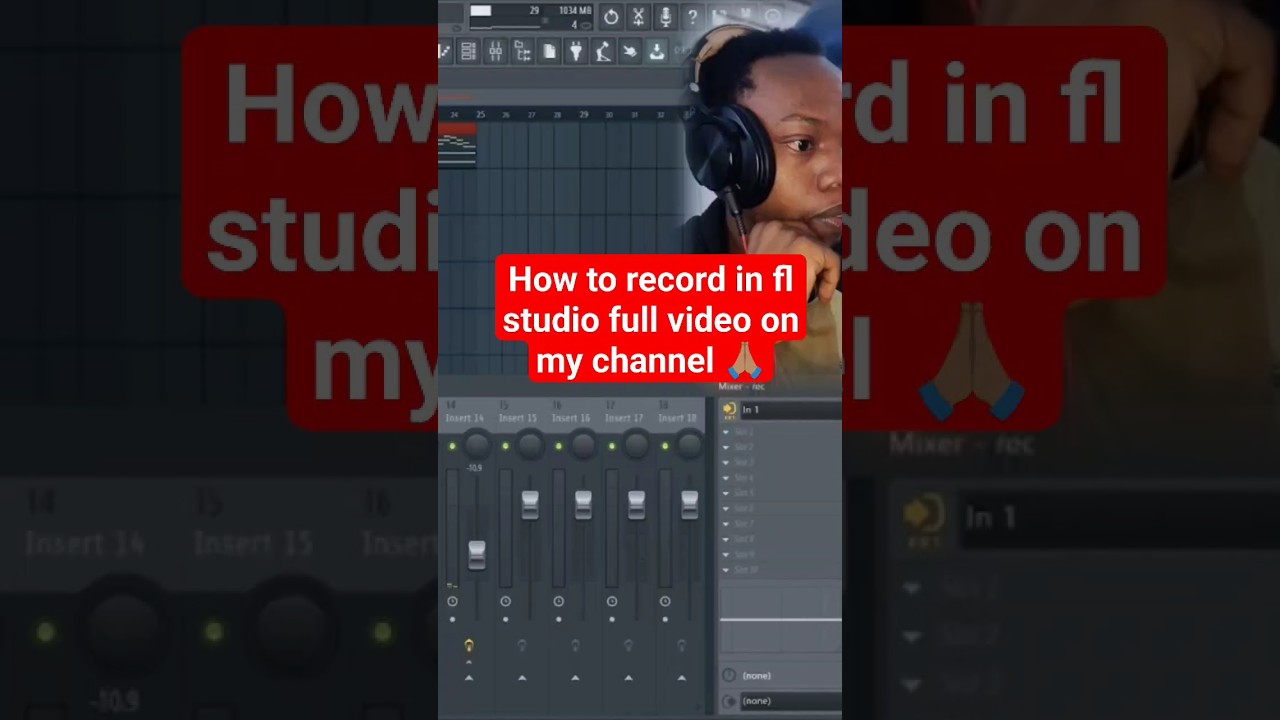Click the external input icon left of In 1

(x=729, y=410)
